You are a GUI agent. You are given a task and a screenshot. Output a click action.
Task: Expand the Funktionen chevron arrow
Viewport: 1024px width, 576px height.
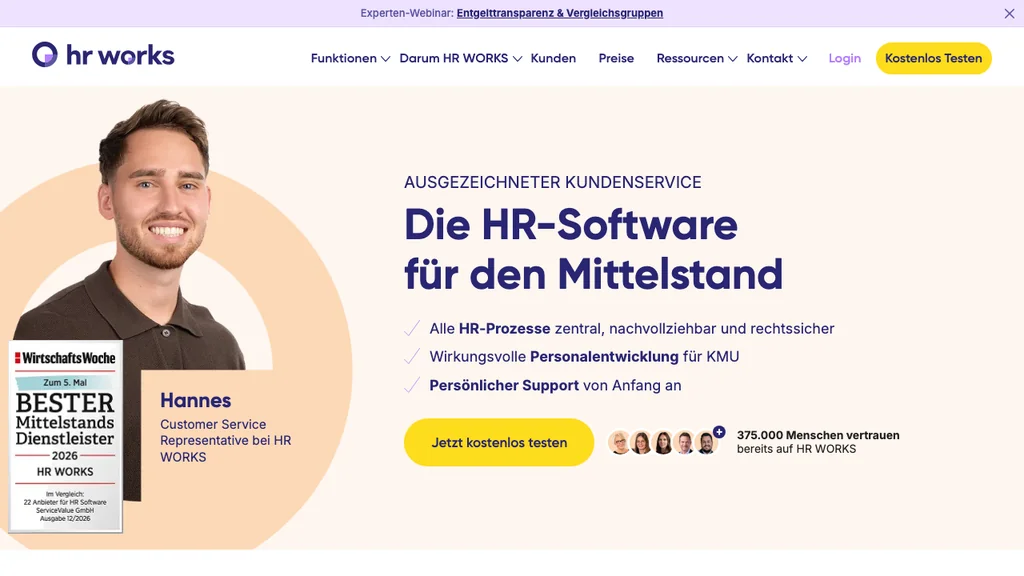pyautogui.click(x=385, y=59)
